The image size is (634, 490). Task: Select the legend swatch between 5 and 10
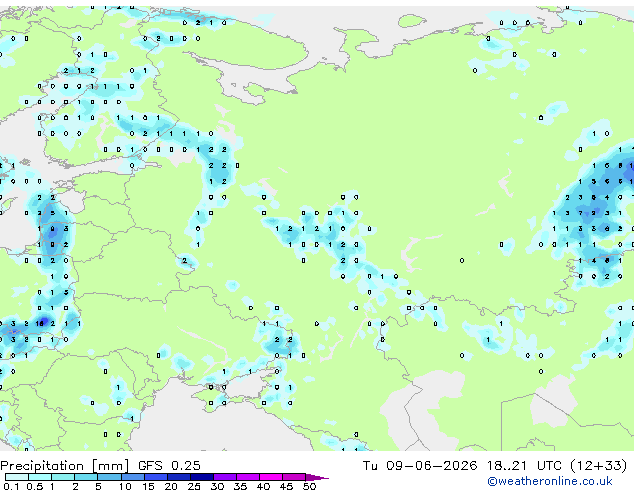pyautogui.click(x=109, y=477)
